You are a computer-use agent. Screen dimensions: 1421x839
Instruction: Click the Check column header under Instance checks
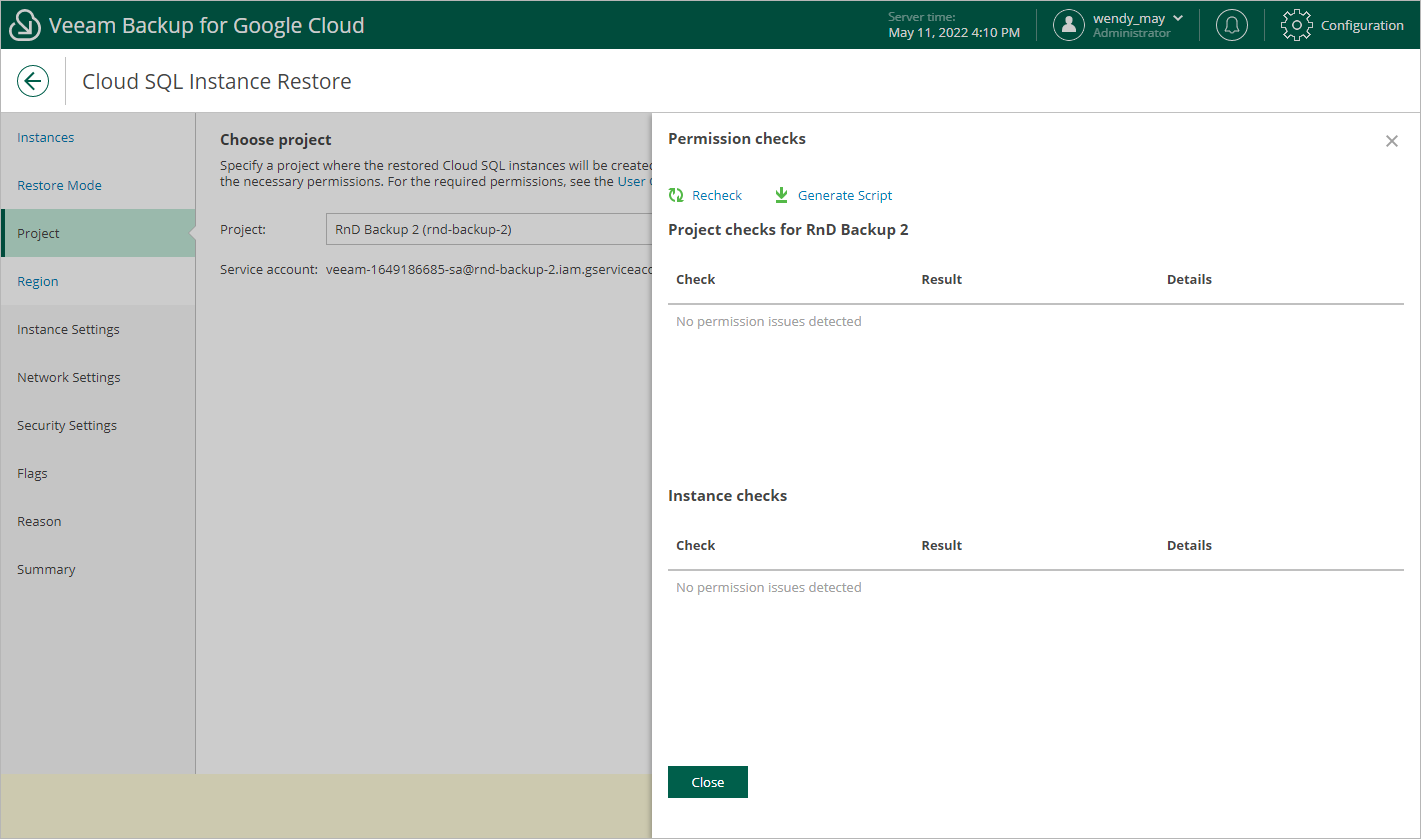click(x=696, y=545)
